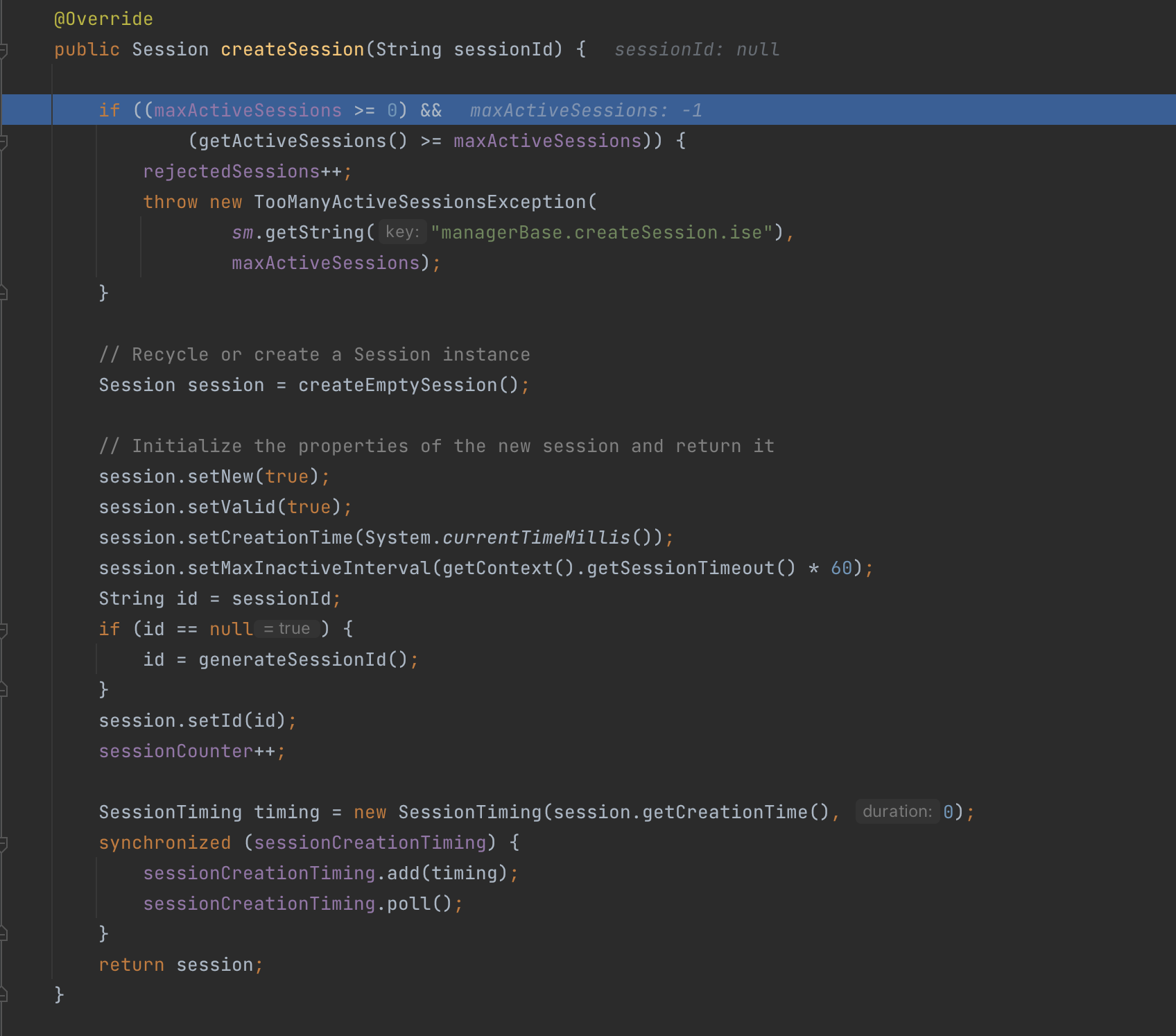
Task: Click getSessionTimeout() call
Action: click(691, 569)
